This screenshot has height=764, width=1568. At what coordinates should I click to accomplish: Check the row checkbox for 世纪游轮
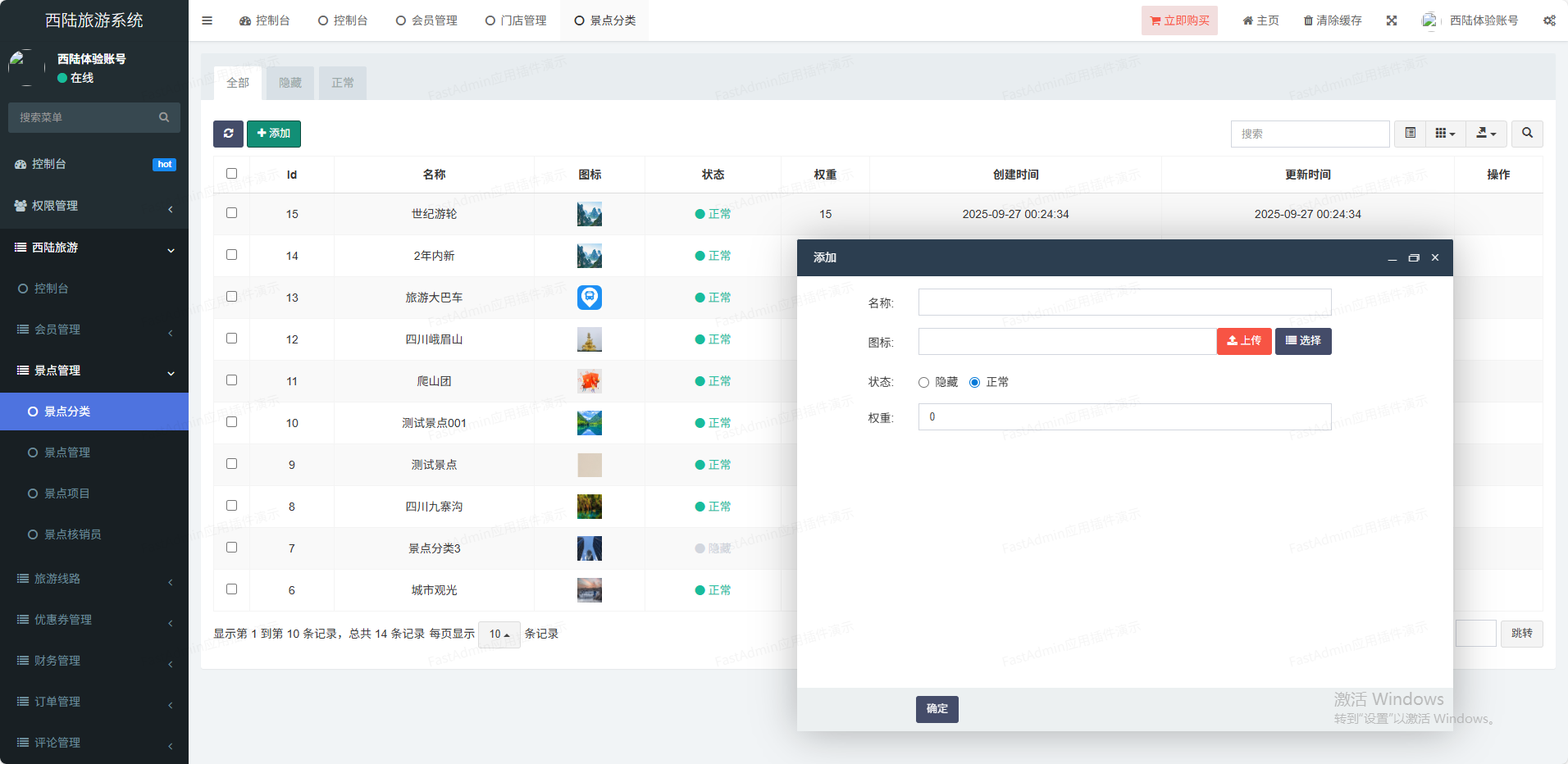(x=231, y=213)
